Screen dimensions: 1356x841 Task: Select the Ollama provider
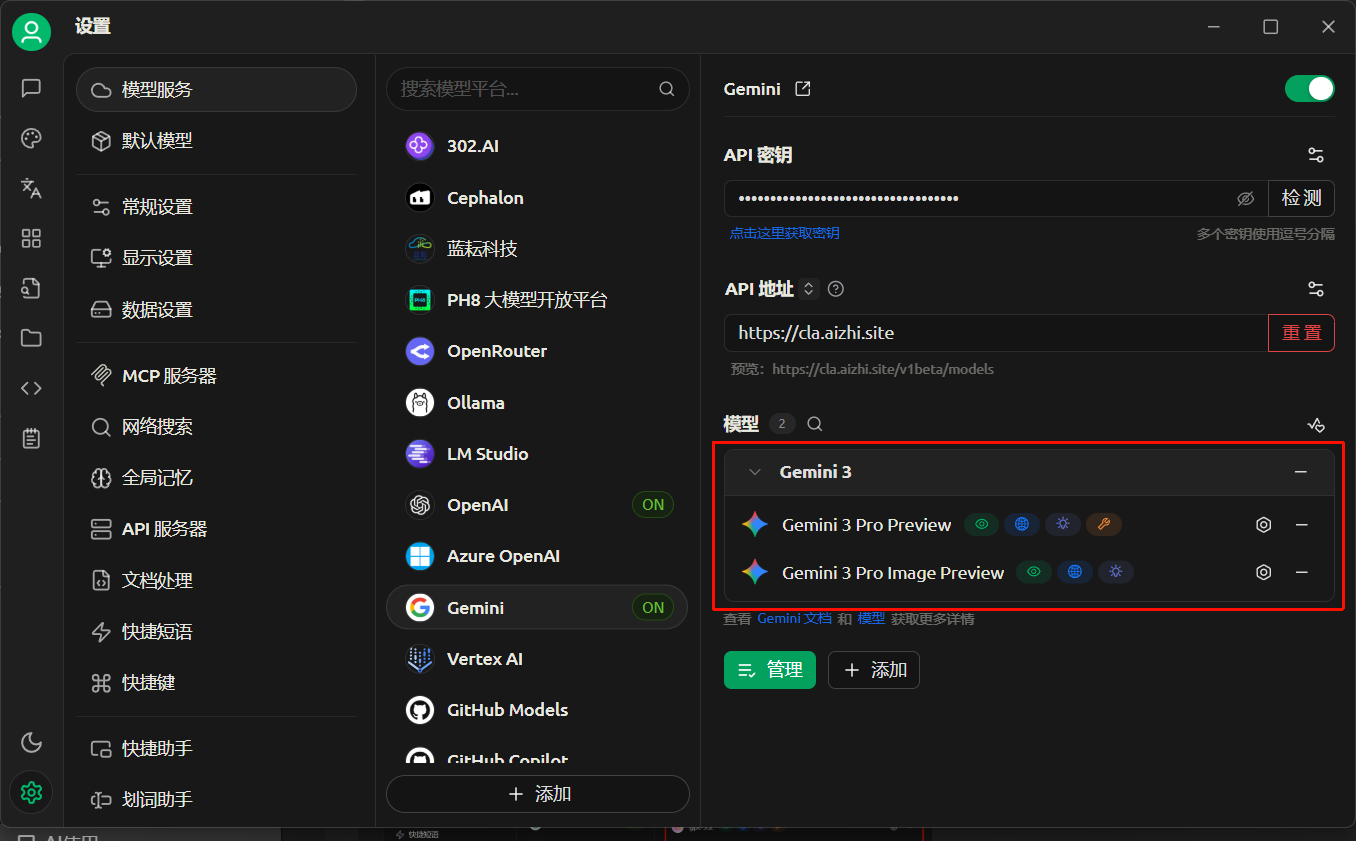pos(538,403)
